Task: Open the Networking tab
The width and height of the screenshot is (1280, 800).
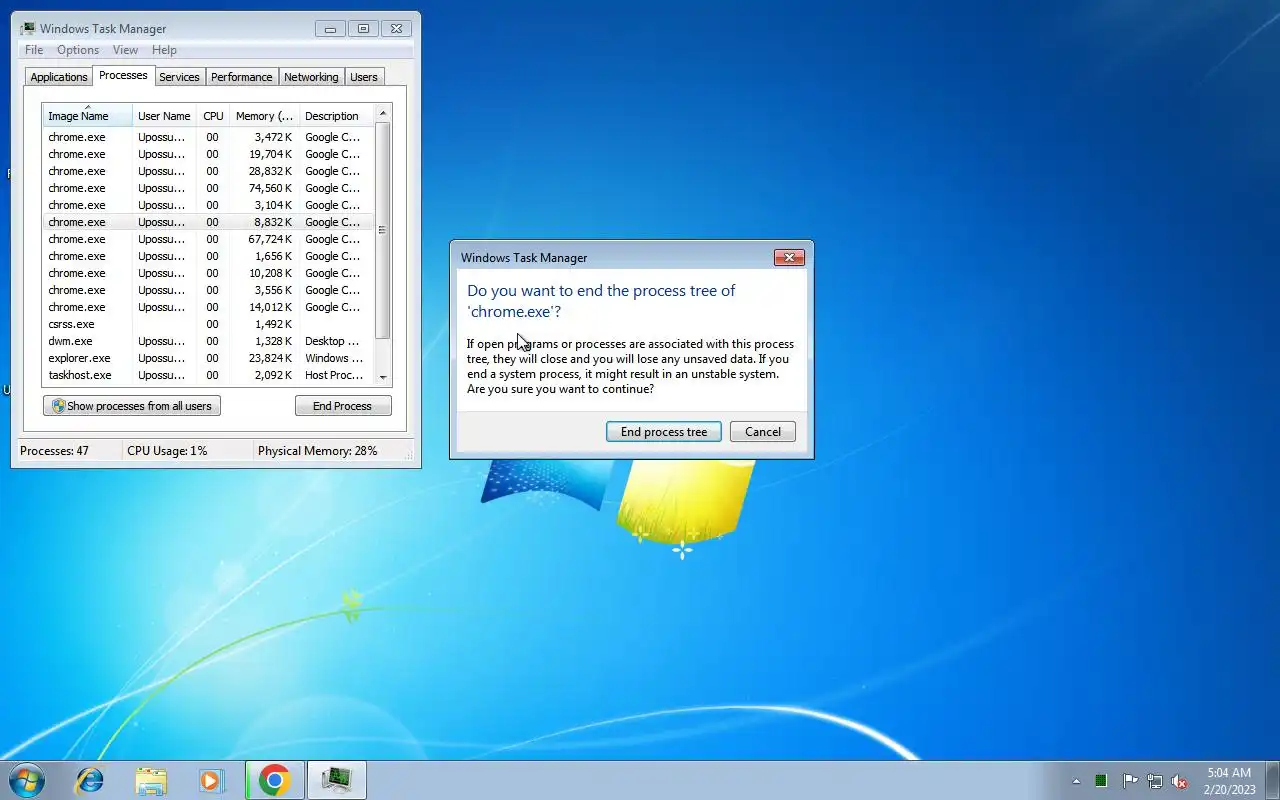Action: point(311,77)
